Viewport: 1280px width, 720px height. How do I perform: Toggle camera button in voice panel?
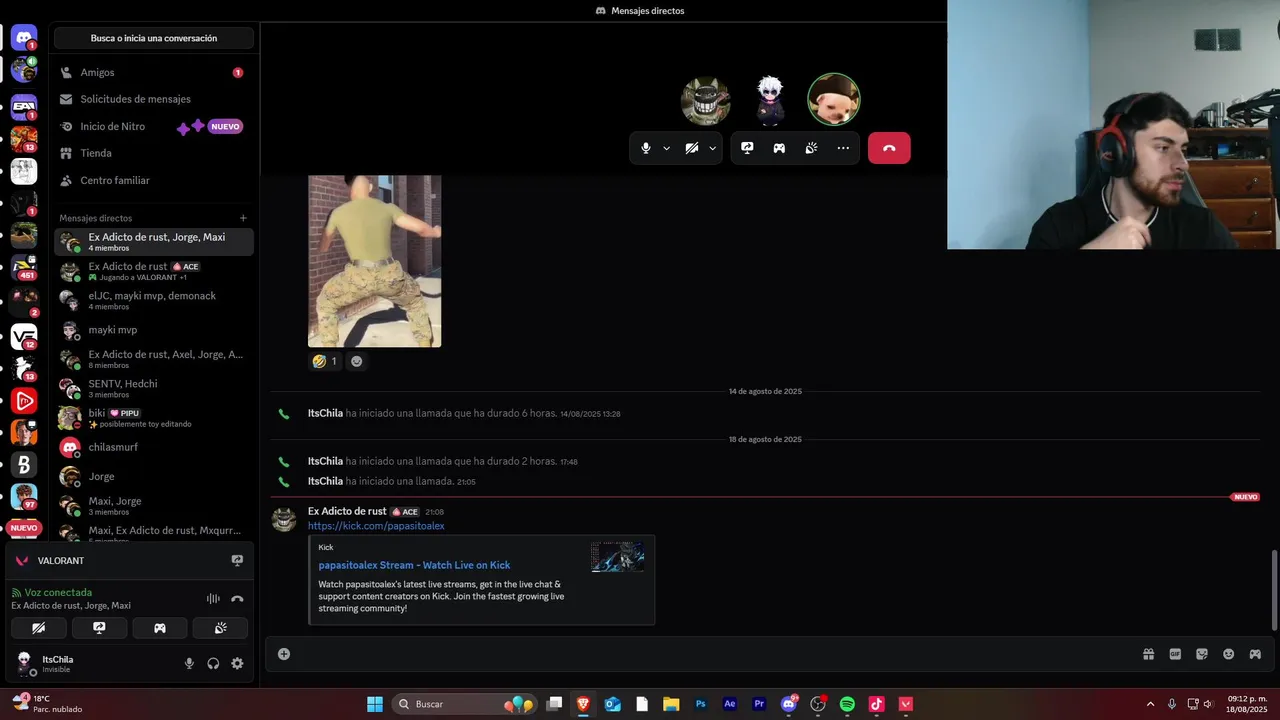(38, 628)
